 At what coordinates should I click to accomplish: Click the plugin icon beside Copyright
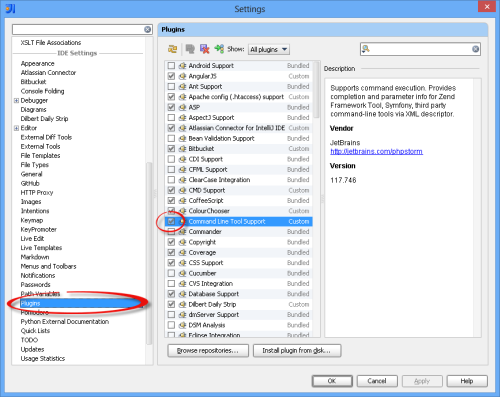coord(182,242)
